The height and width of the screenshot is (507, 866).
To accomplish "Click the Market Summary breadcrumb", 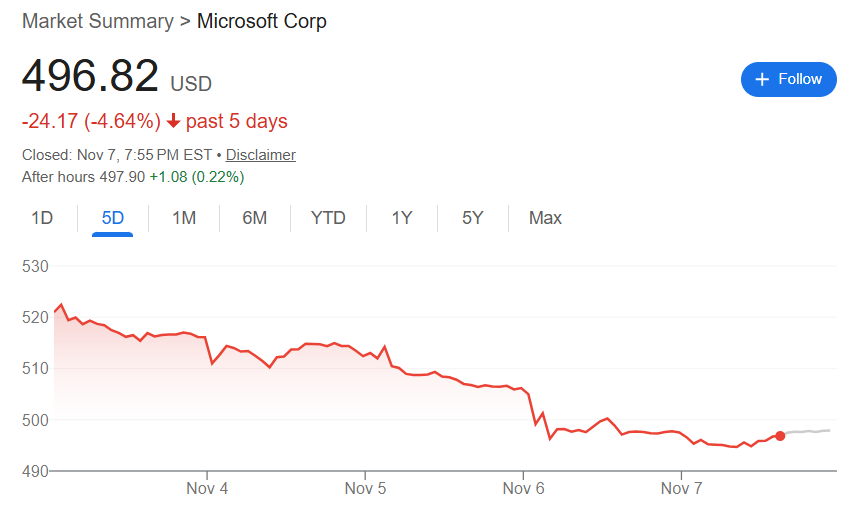I will [x=98, y=21].
